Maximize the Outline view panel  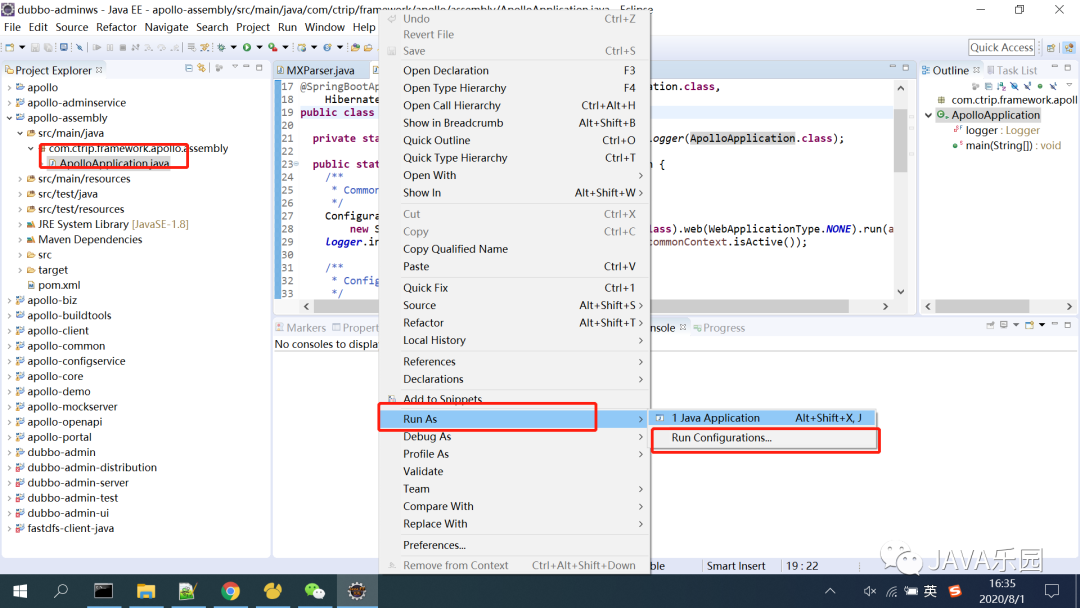click(x=1068, y=67)
